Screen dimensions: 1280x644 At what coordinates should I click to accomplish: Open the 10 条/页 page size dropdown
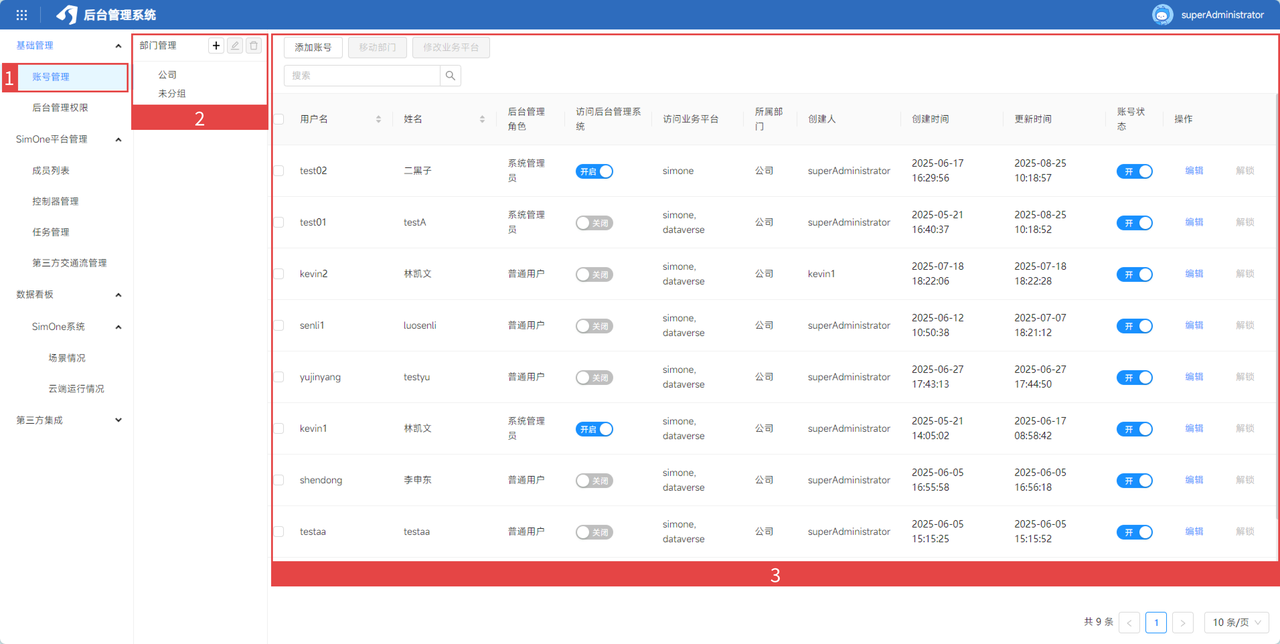point(1236,623)
